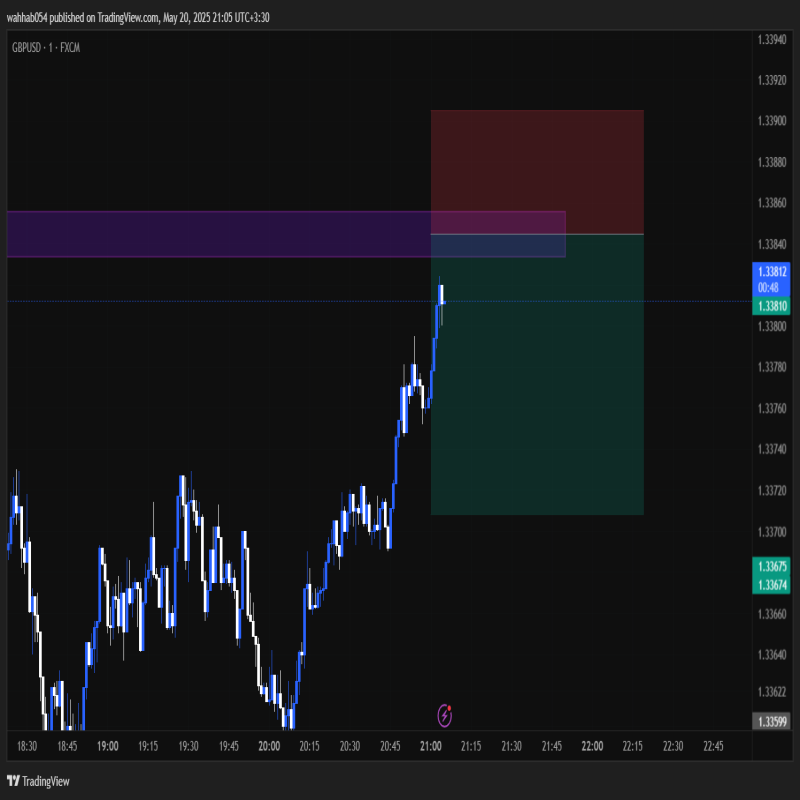Image resolution: width=800 pixels, height=800 pixels.
Task: Click the 1.33700 price scale value
Action: [x=771, y=532]
